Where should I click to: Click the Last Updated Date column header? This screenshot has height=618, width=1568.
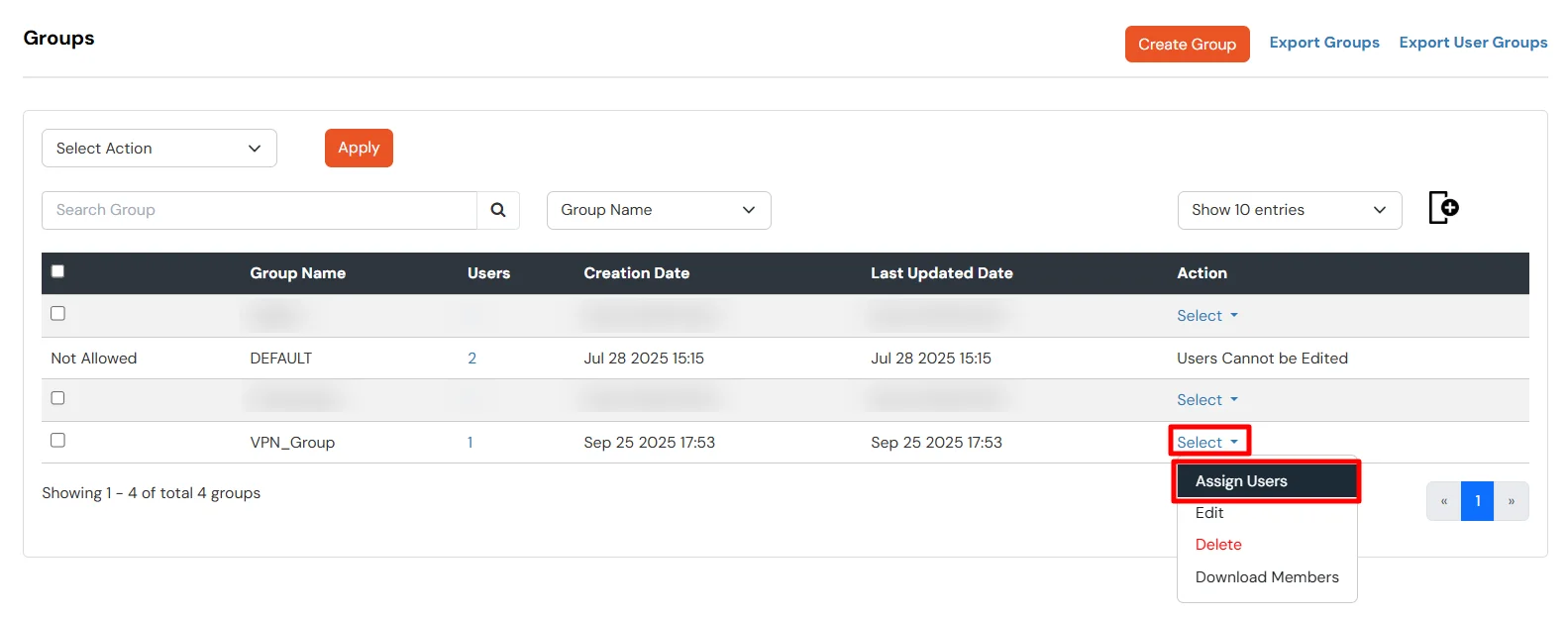point(941,273)
